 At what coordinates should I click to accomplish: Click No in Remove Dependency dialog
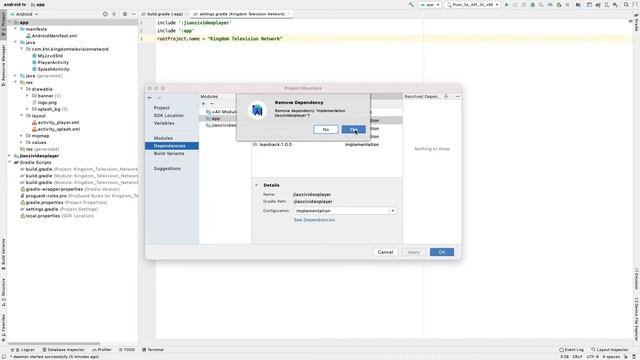coord(326,129)
